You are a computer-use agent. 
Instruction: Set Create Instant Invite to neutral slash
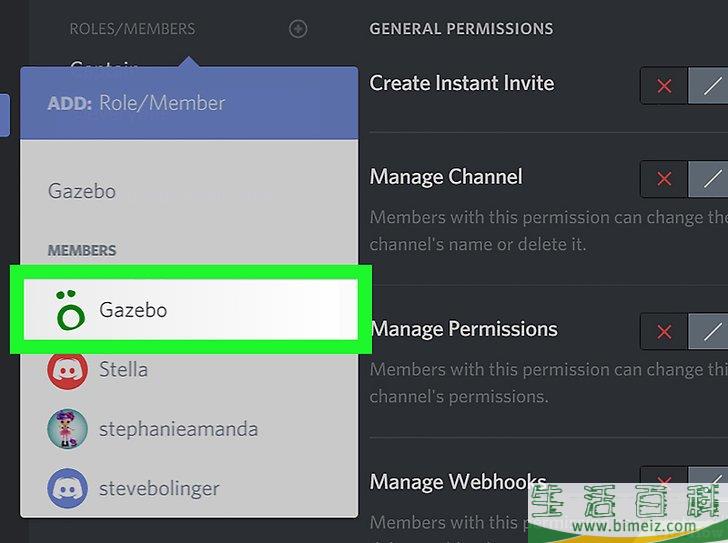point(711,87)
